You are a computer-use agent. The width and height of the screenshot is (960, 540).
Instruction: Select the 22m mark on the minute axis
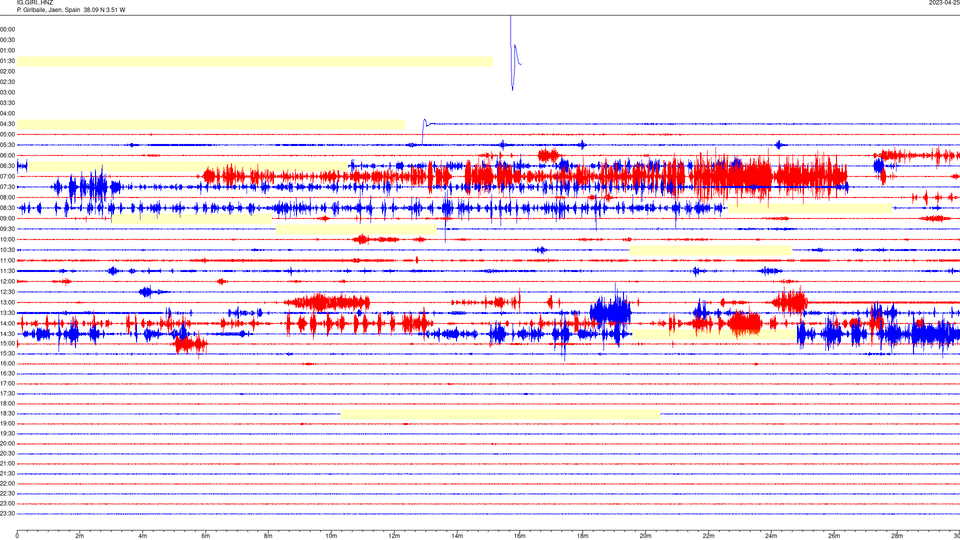pos(708,536)
